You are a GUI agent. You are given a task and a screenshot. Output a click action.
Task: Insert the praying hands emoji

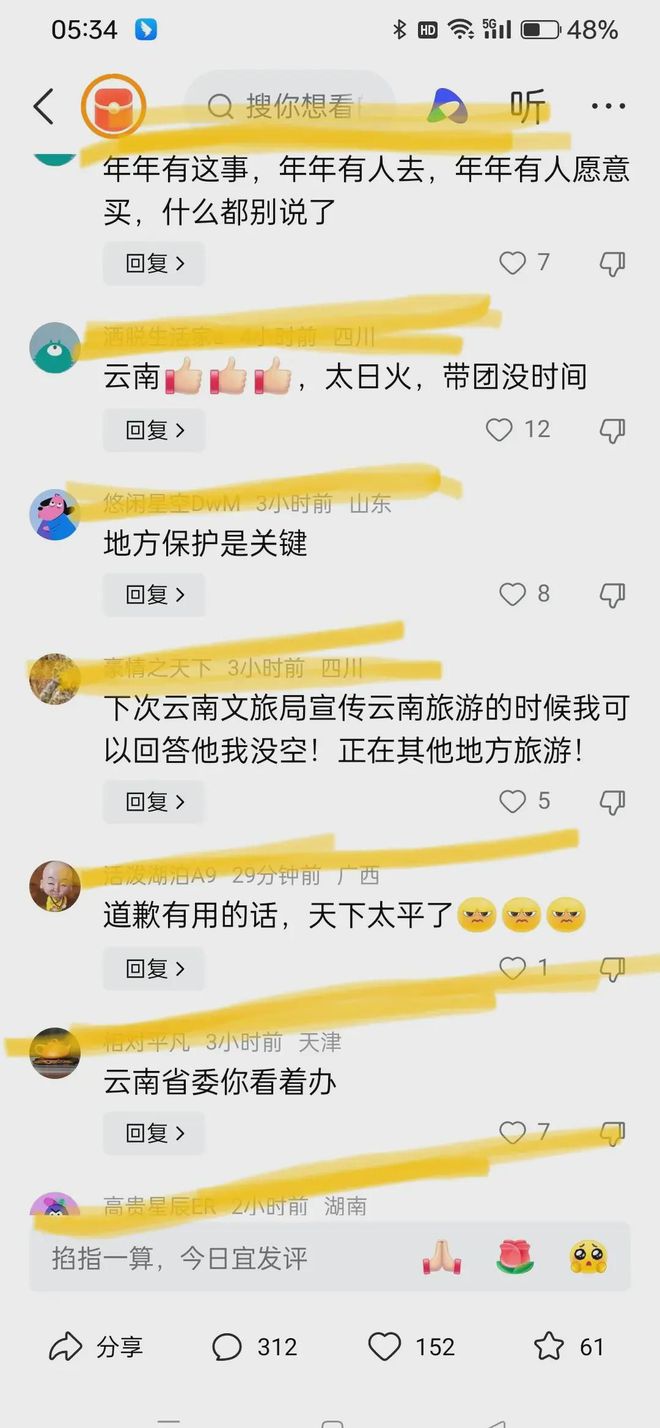[440, 1257]
